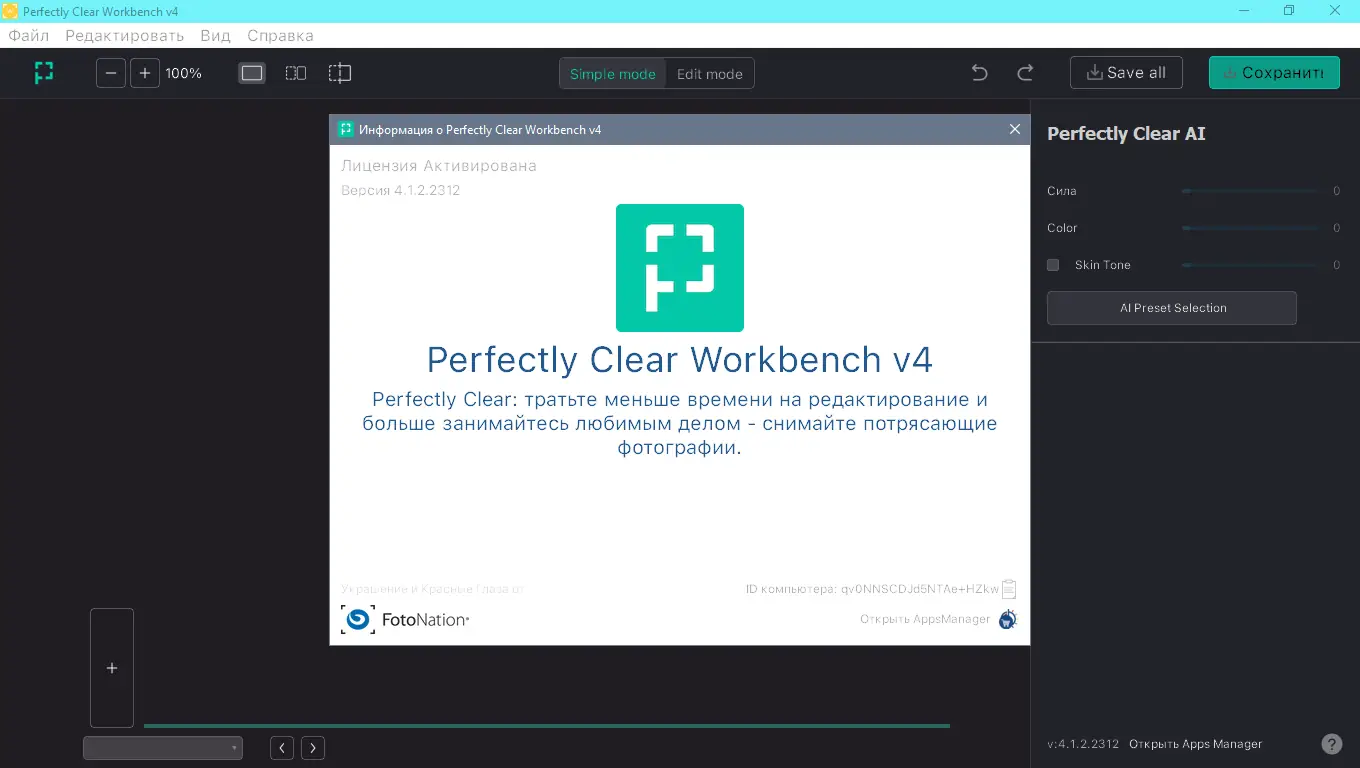Zoom in with the plus button
The image size is (1360, 768).
145,73
